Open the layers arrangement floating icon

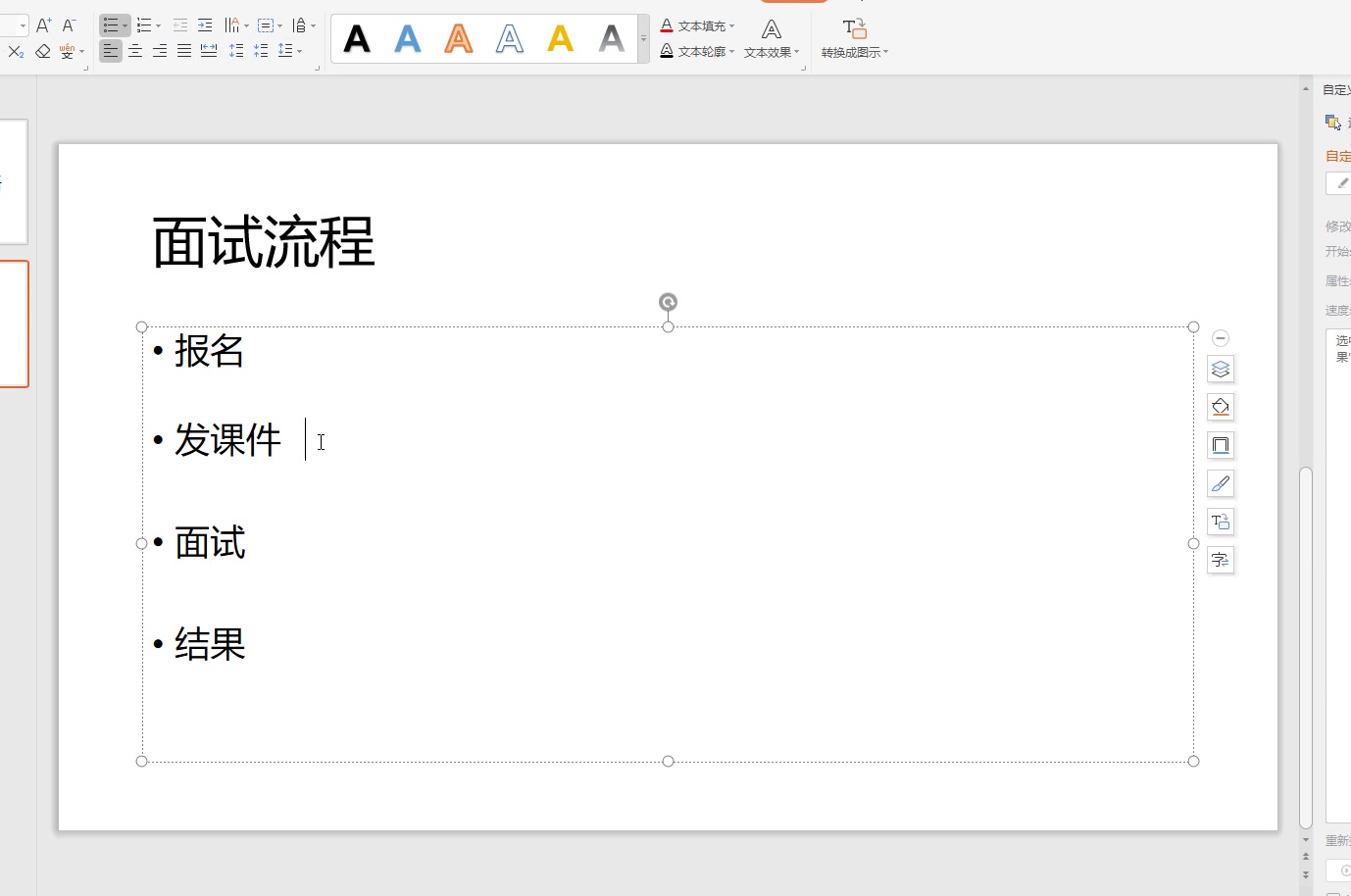pos(1221,370)
